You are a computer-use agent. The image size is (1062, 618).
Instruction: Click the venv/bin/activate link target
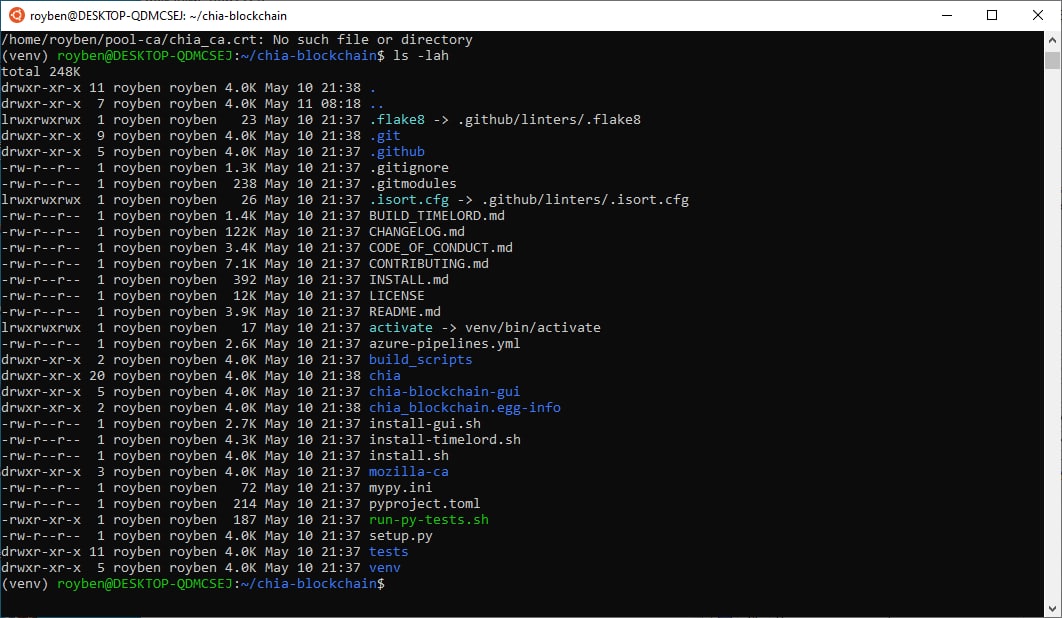[x=532, y=327]
